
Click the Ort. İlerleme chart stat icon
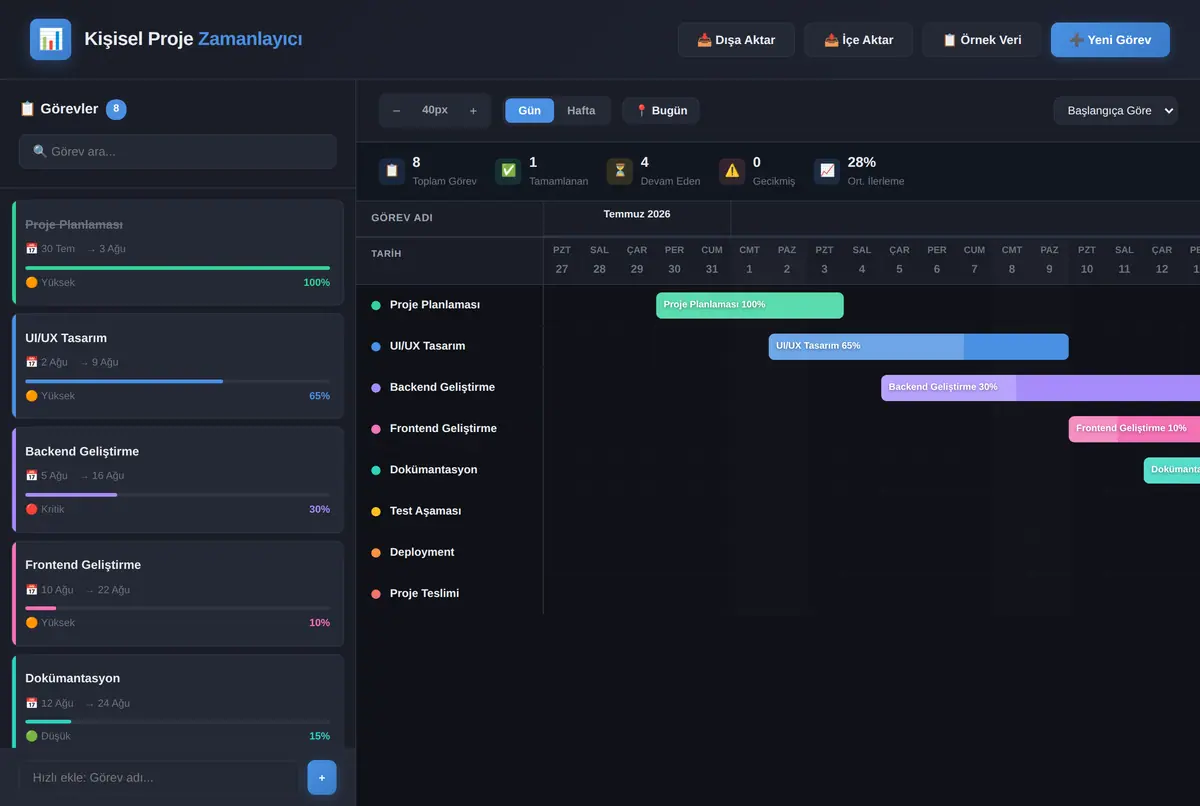pos(827,171)
